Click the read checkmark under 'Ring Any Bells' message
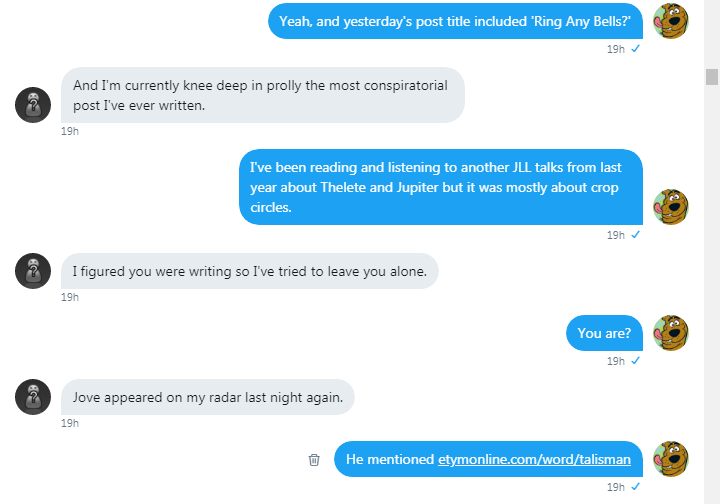Viewport: 720px width, 504px height. (x=636, y=48)
